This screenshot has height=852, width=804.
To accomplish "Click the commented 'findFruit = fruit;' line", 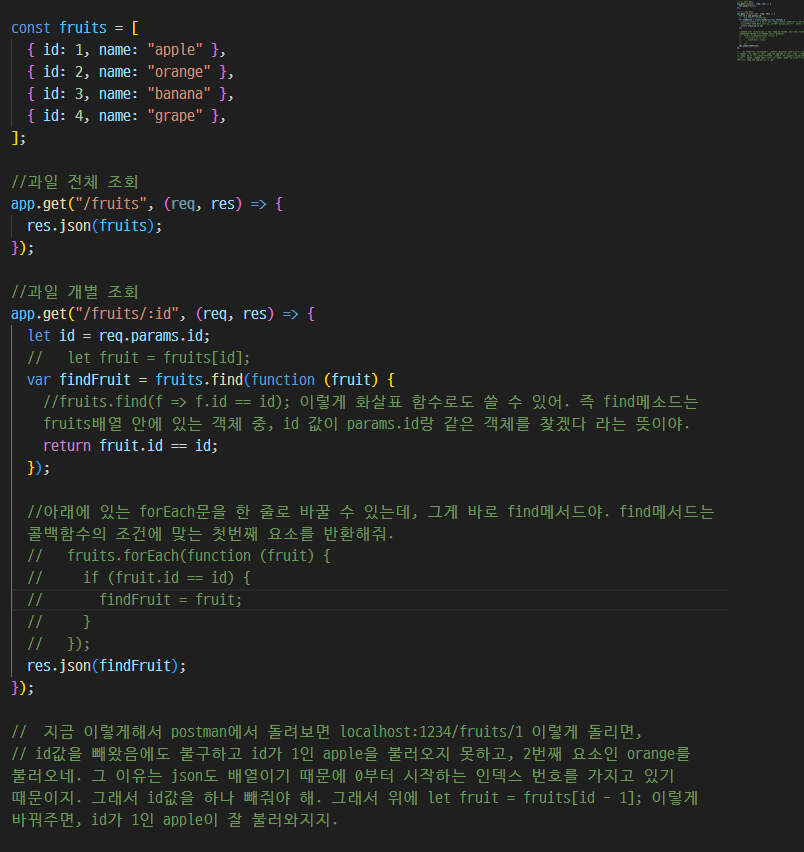I will 134,600.
